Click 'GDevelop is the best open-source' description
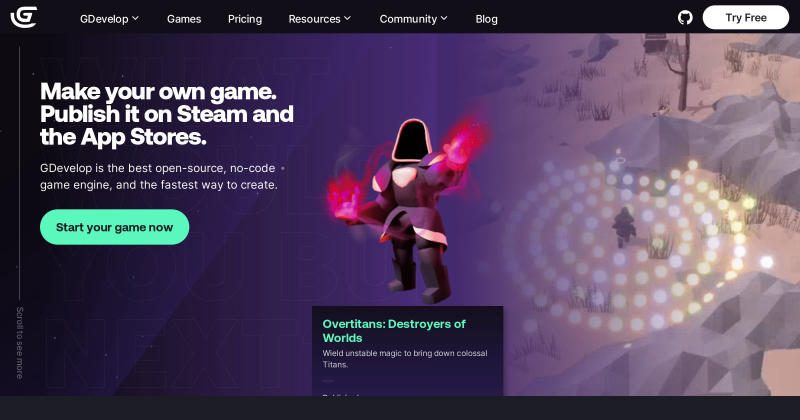The width and height of the screenshot is (800, 420). tap(159, 177)
